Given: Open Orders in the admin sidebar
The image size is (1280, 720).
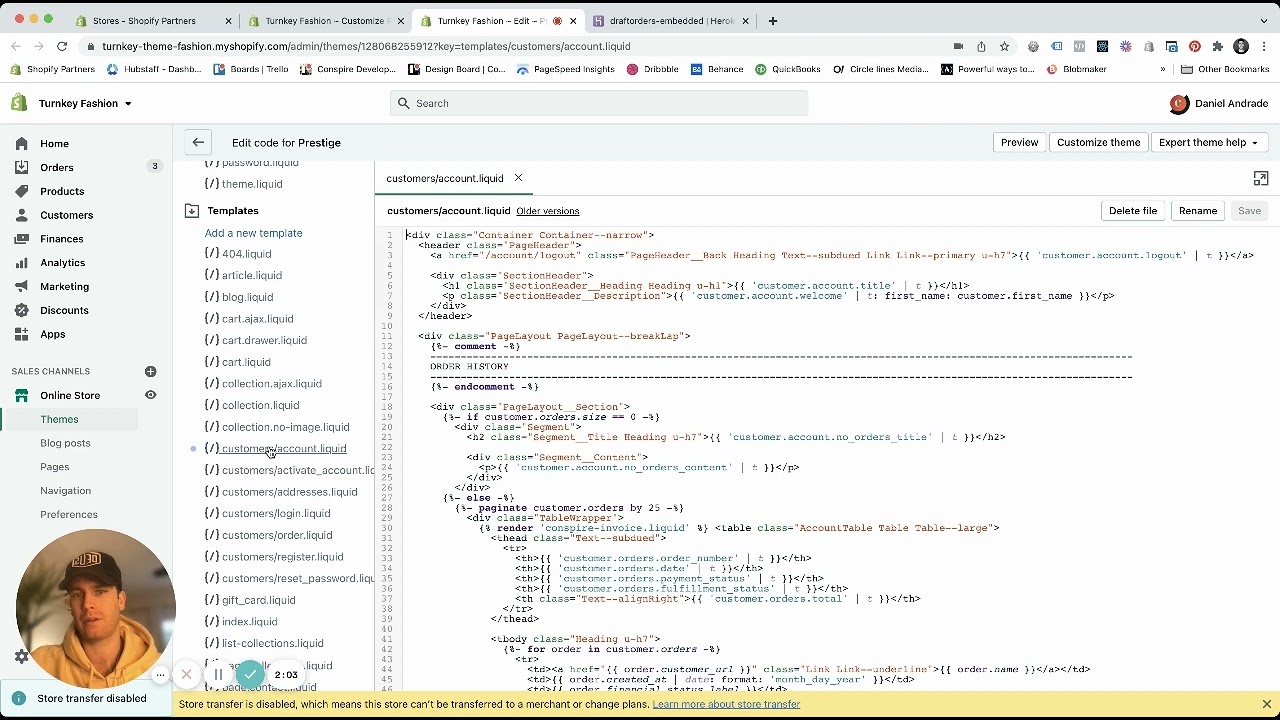Looking at the screenshot, I should point(57,167).
